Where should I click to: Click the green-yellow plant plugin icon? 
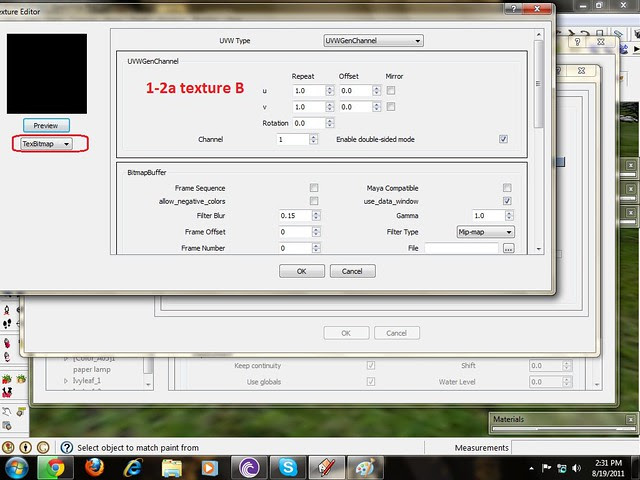point(21,379)
